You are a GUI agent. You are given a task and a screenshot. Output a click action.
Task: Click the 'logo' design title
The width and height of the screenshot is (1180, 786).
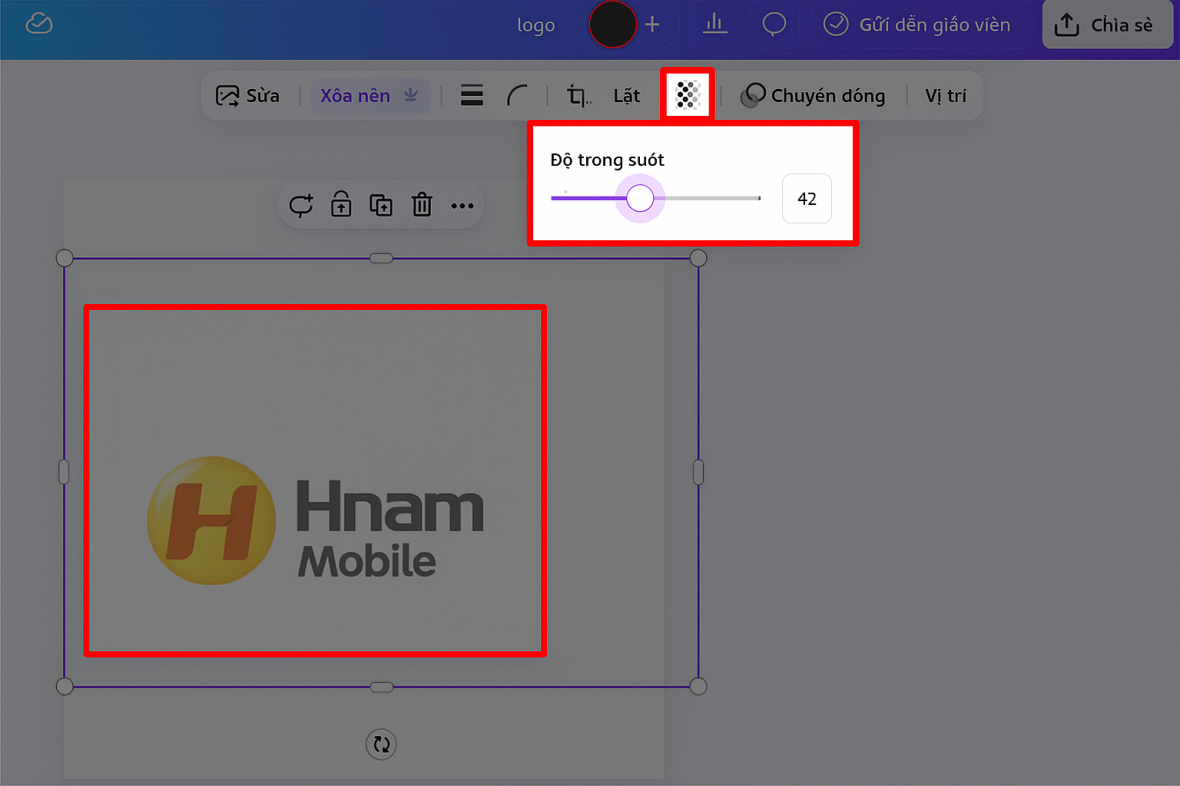536,25
